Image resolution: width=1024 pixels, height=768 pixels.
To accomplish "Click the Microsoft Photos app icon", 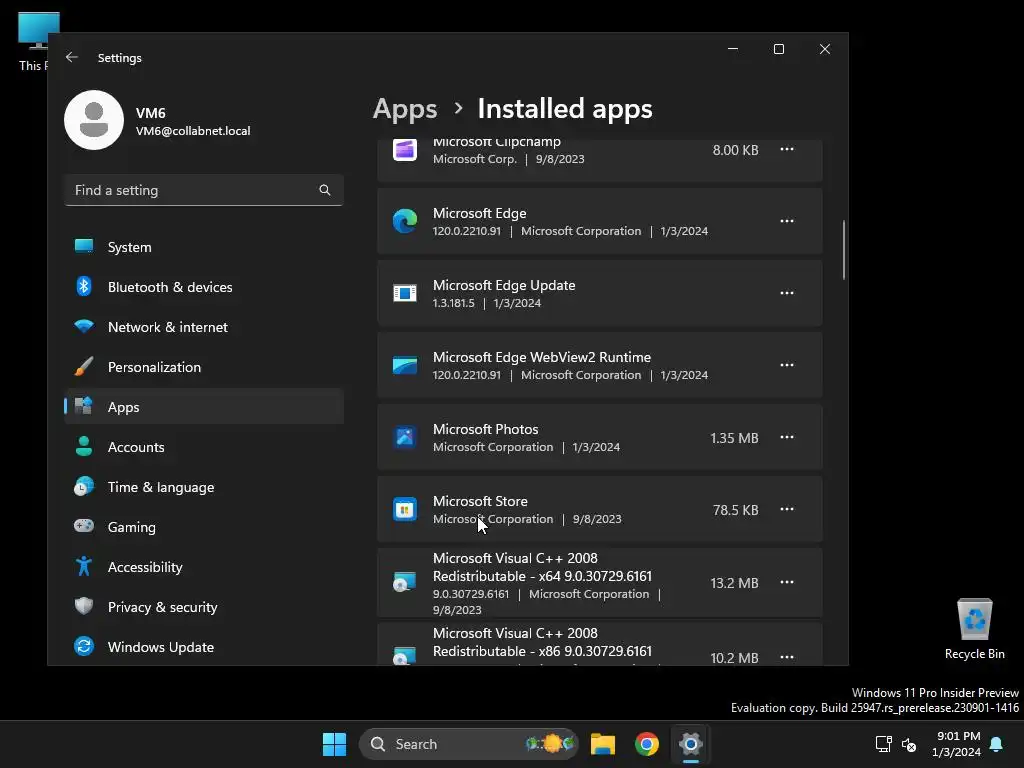I will (x=405, y=437).
